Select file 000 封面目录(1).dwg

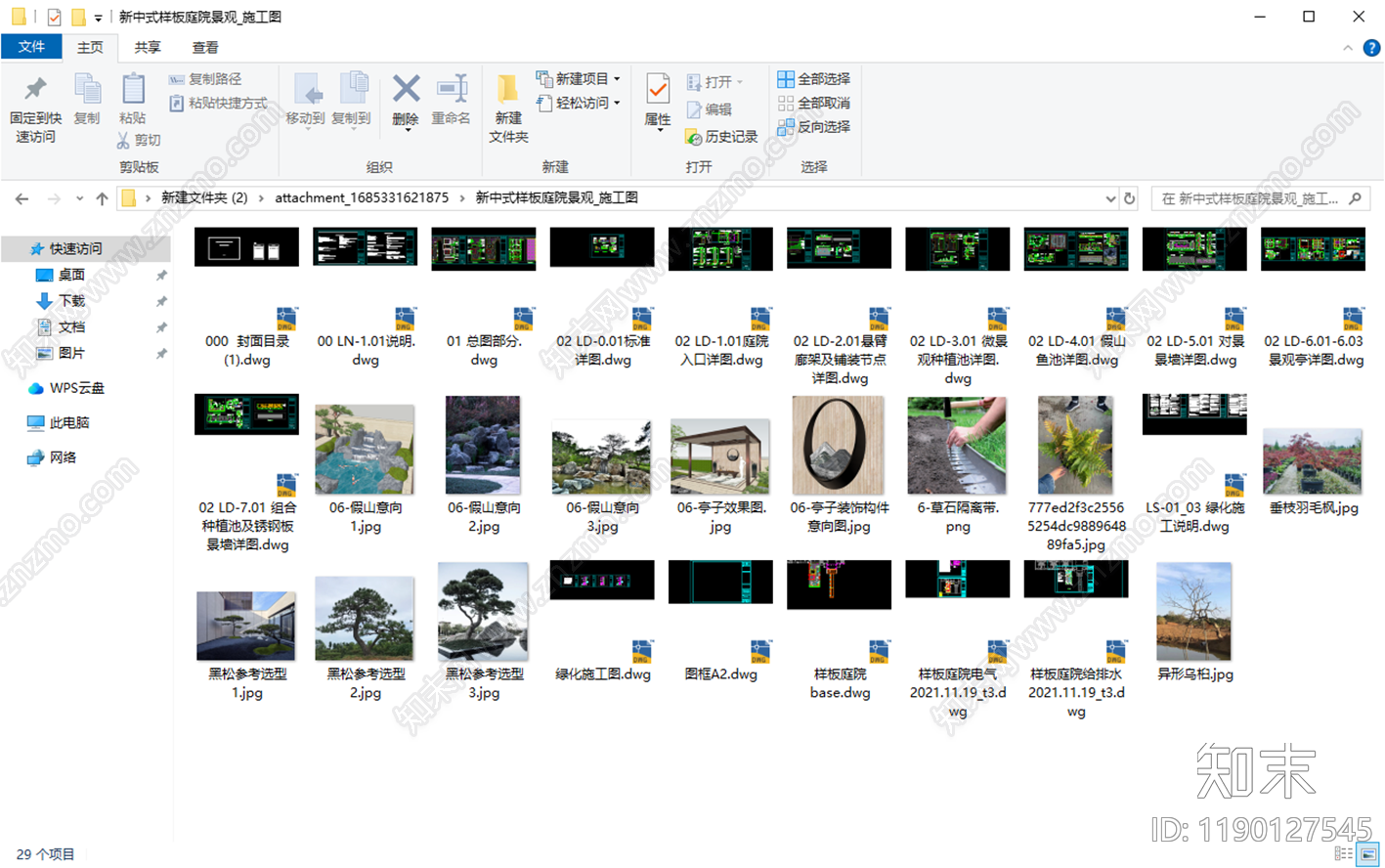[x=246, y=298]
